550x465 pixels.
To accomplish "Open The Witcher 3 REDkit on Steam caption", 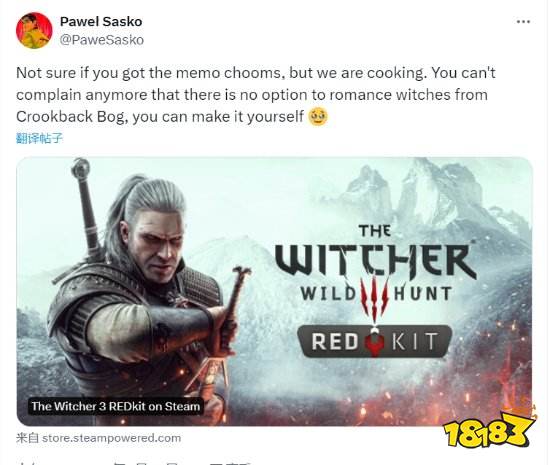I will 116,406.
